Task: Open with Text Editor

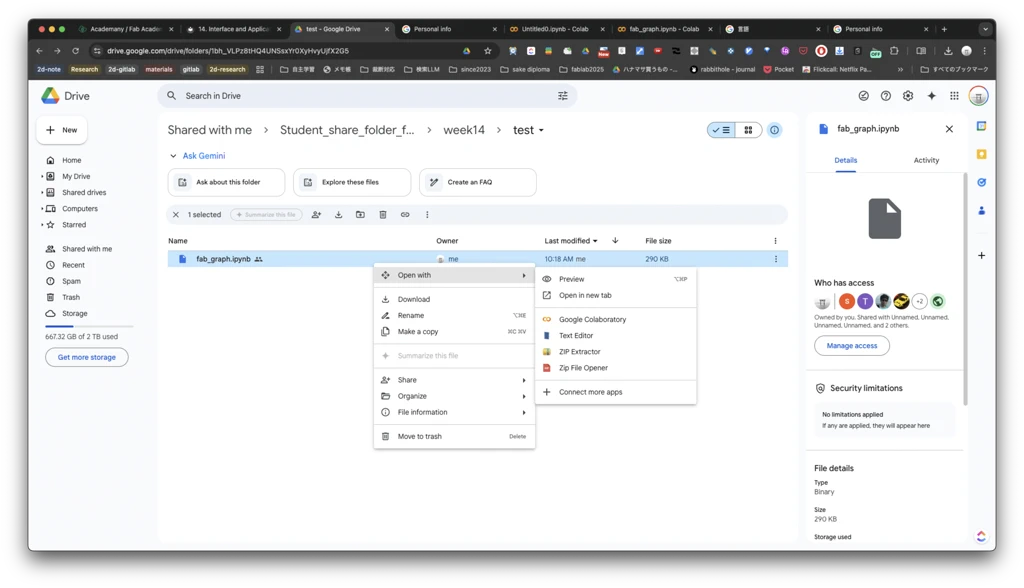Action: click(616, 336)
